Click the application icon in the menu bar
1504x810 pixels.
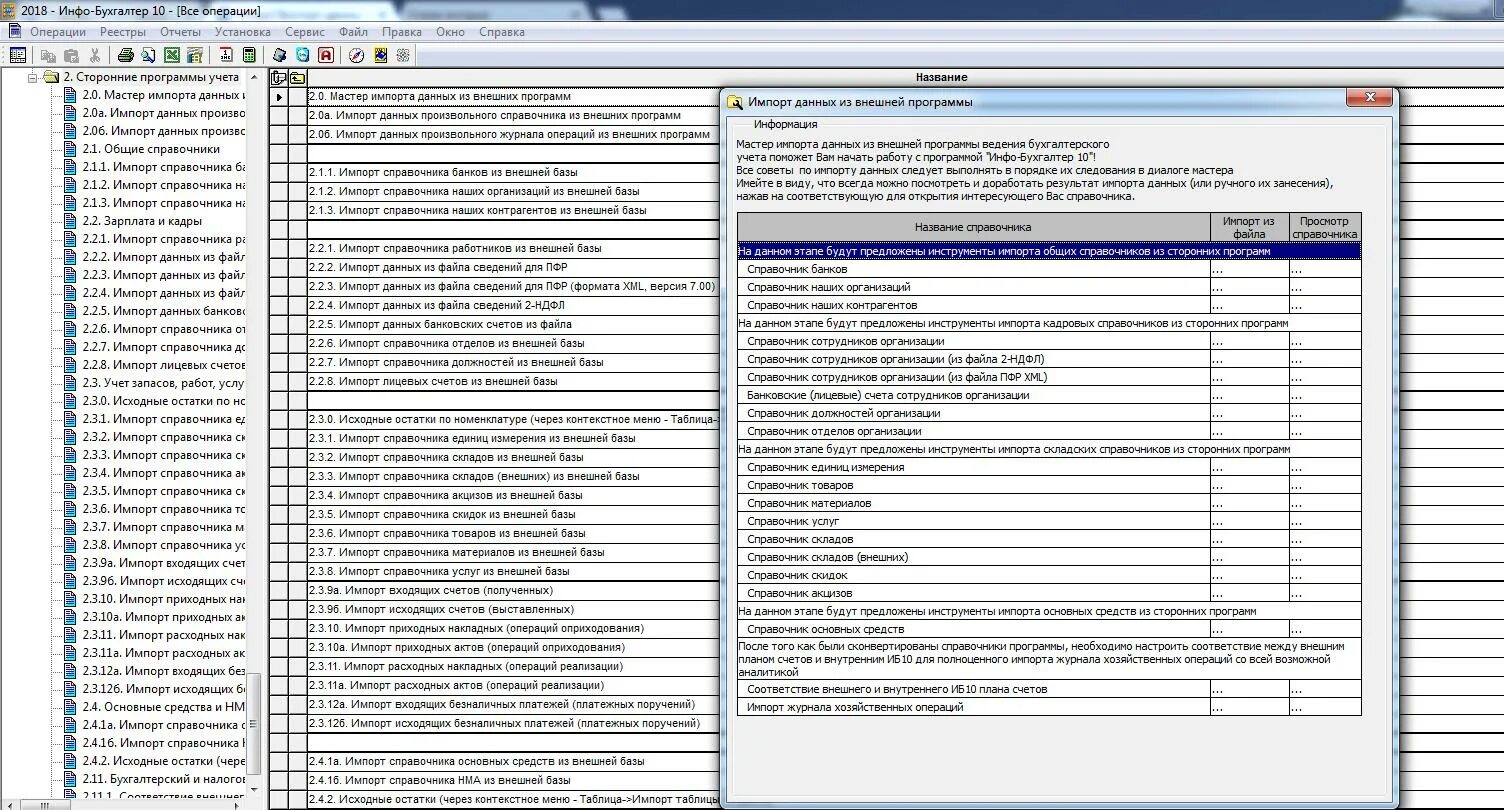coord(14,31)
